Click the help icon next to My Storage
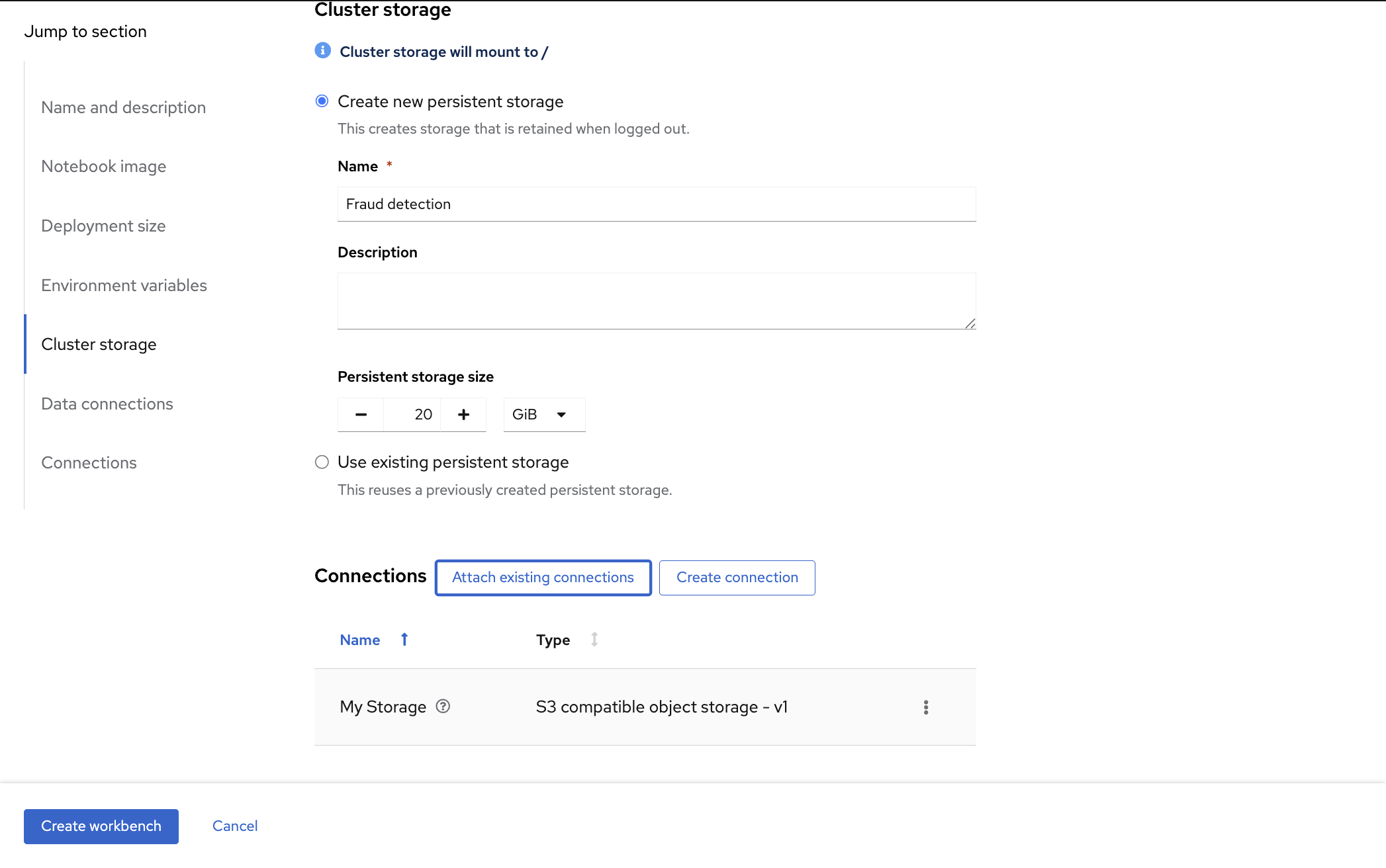 click(443, 707)
